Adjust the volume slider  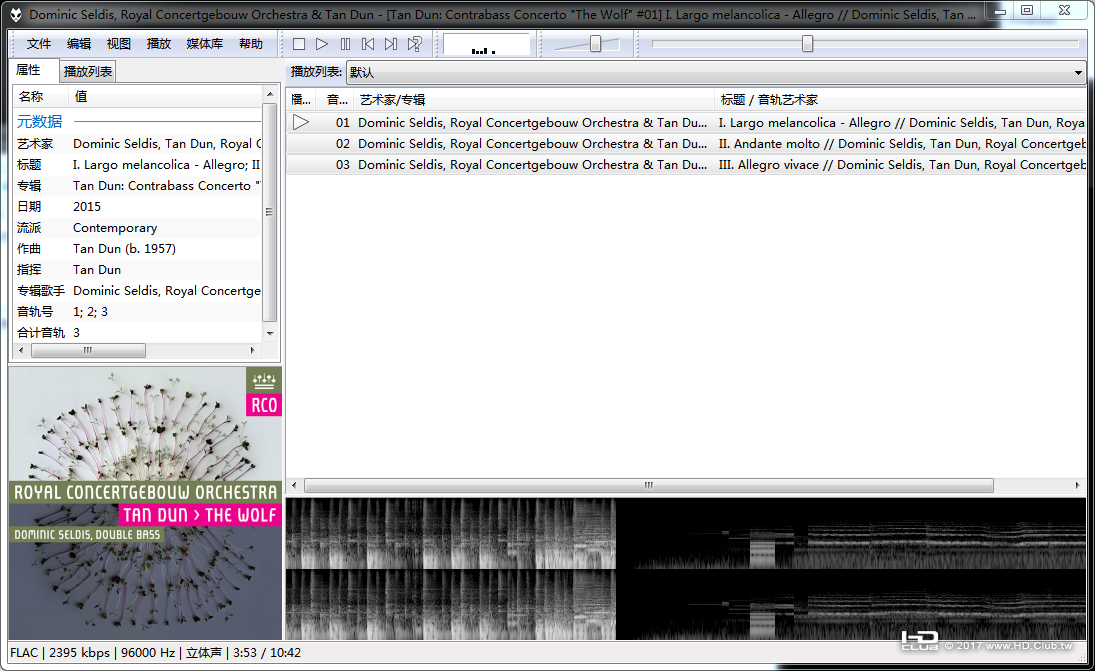click(x=595, y=44)
